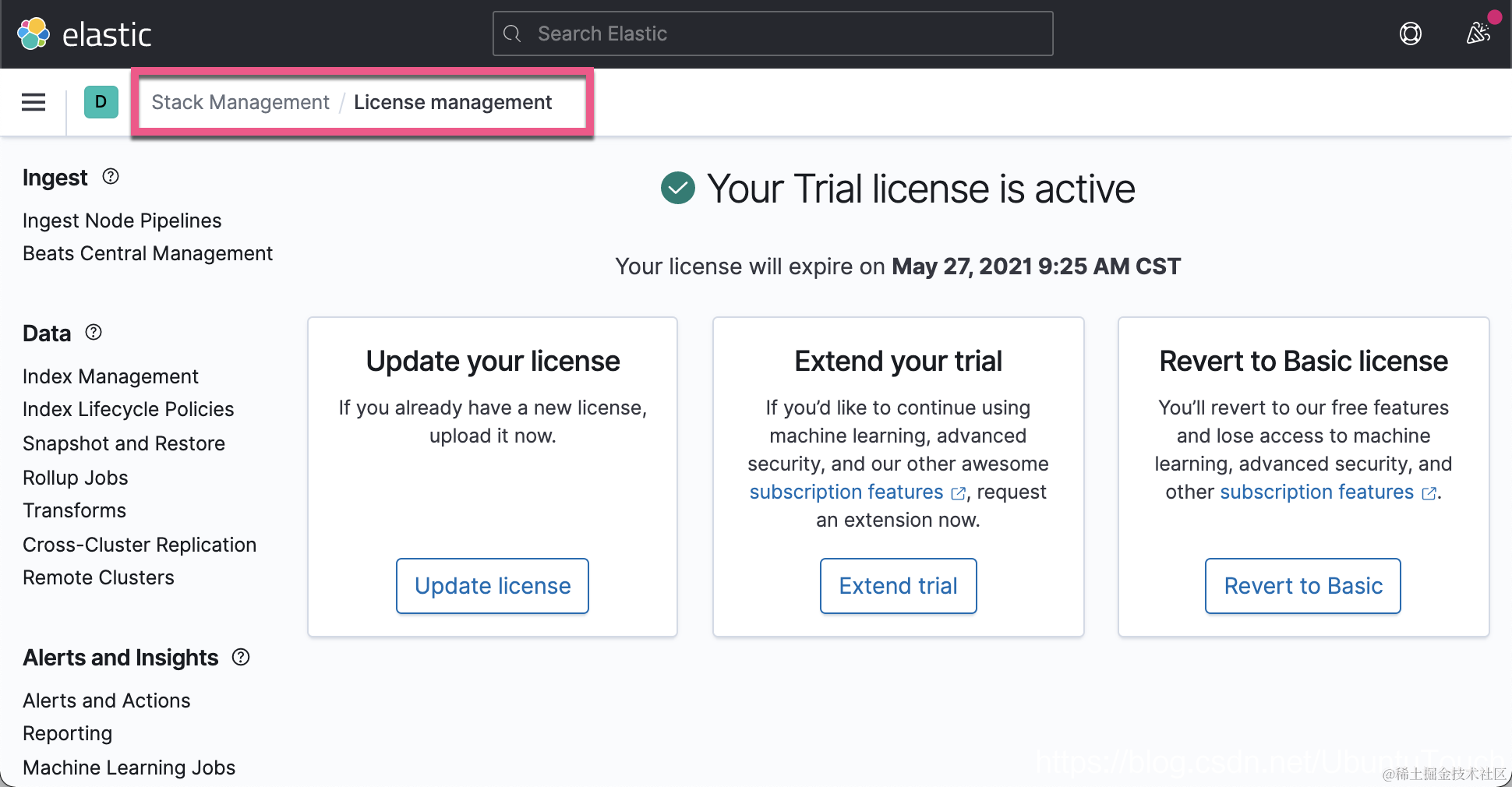Open subscription features link in Revert card
The image size is (1512, 787).
(x=1328, y=492)
